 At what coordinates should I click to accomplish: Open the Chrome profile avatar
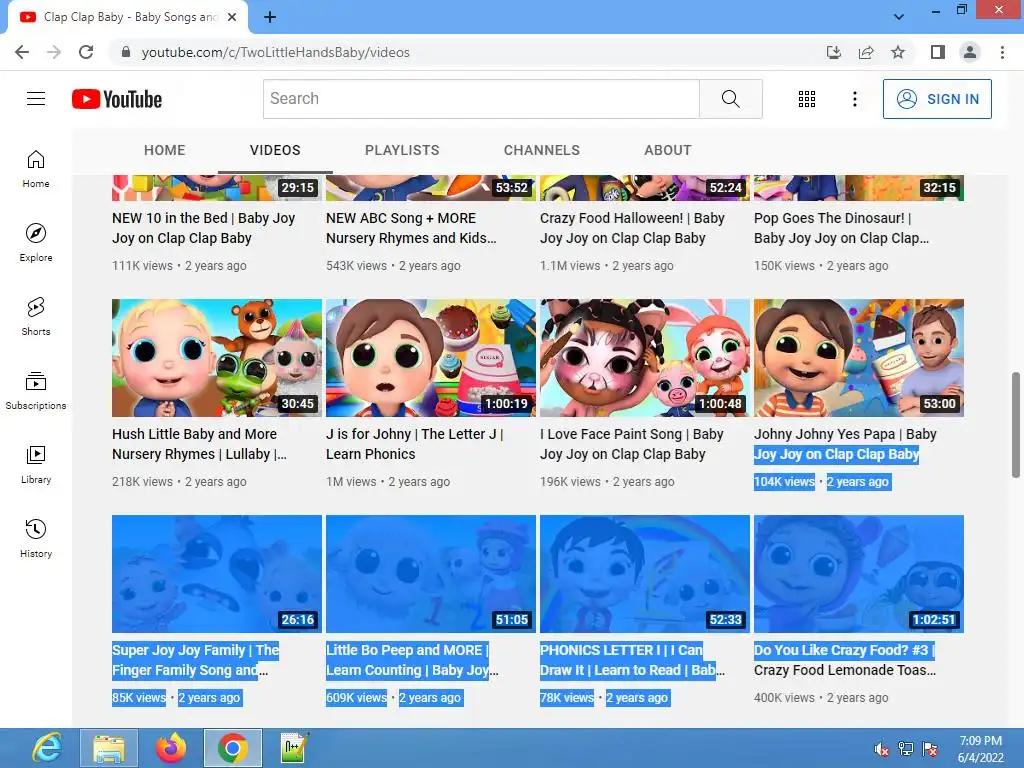coord(970,52)
